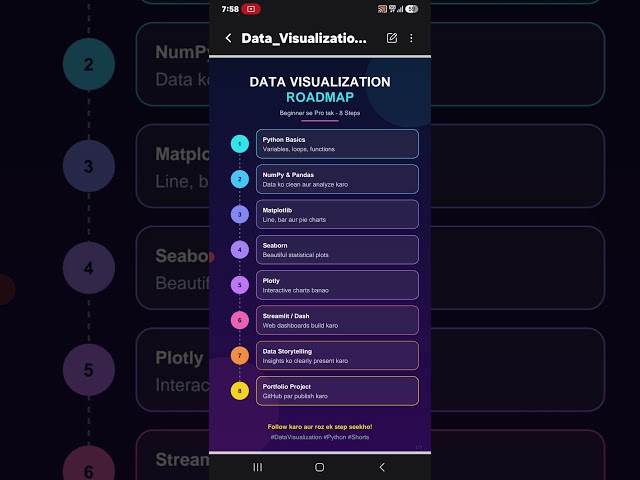Image resolution: width=640 pixels, height=480 pixels.
Task: Open the three-dot overflow menu
Action: 411,38
